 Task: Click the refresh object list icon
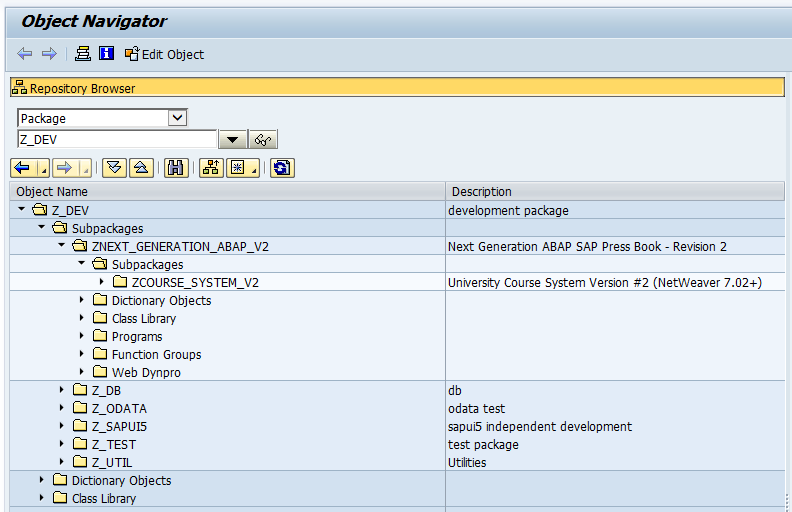click(282, 168)
